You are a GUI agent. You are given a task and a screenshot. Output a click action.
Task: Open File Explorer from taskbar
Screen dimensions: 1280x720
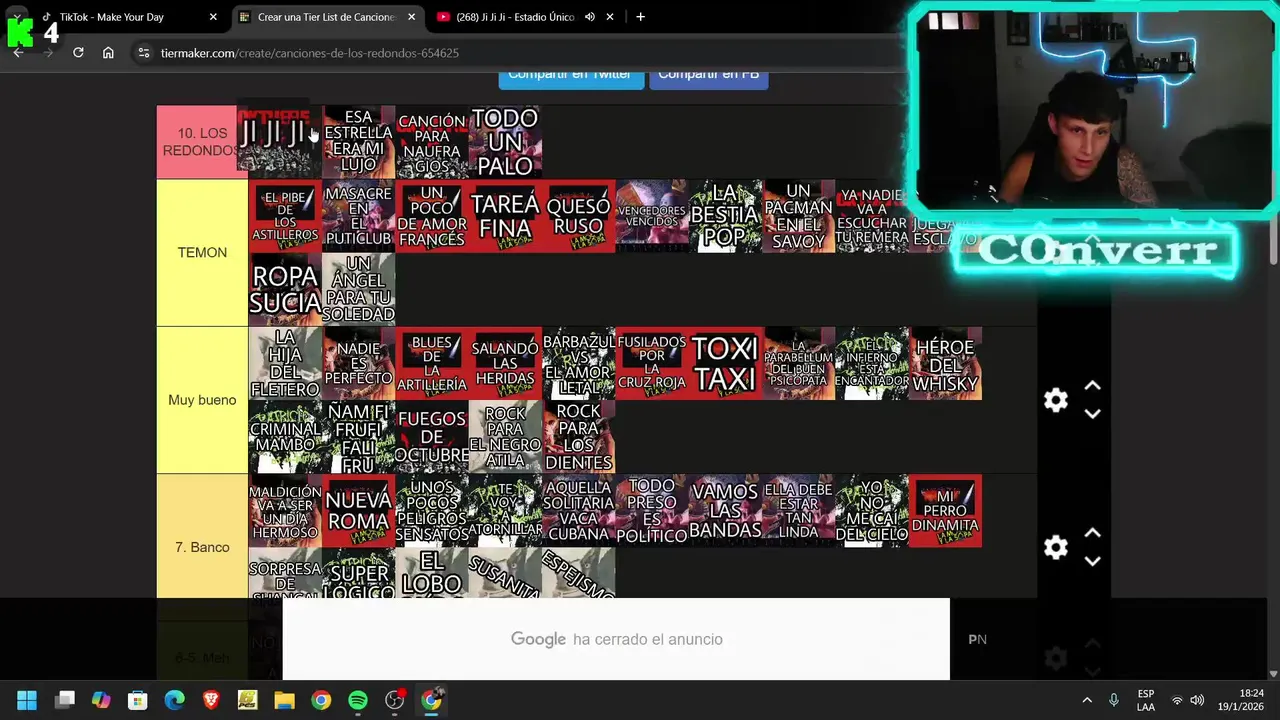[x=284, y=700]
